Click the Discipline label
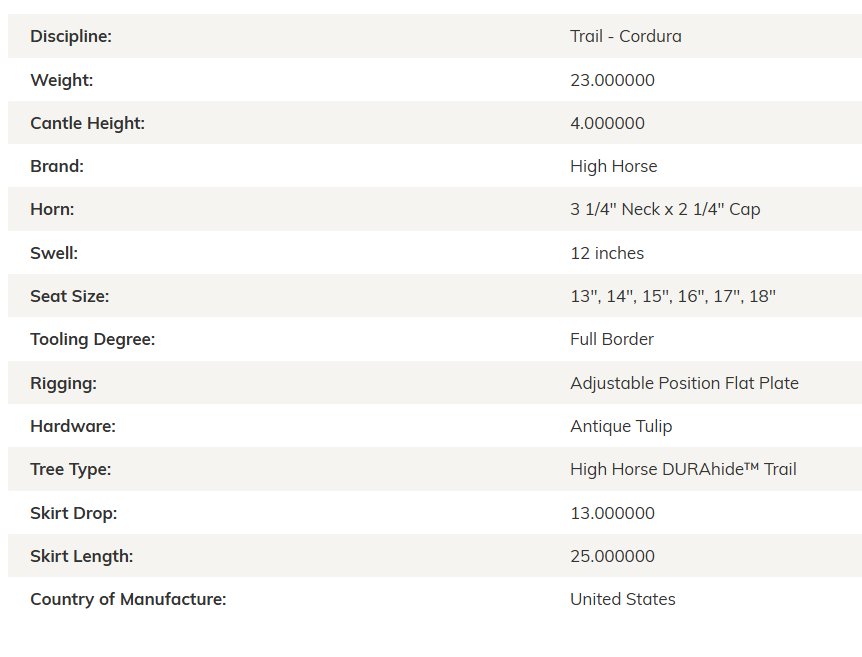Image resolution: width=862 pixels, height=657 pixels. (71, 36)
